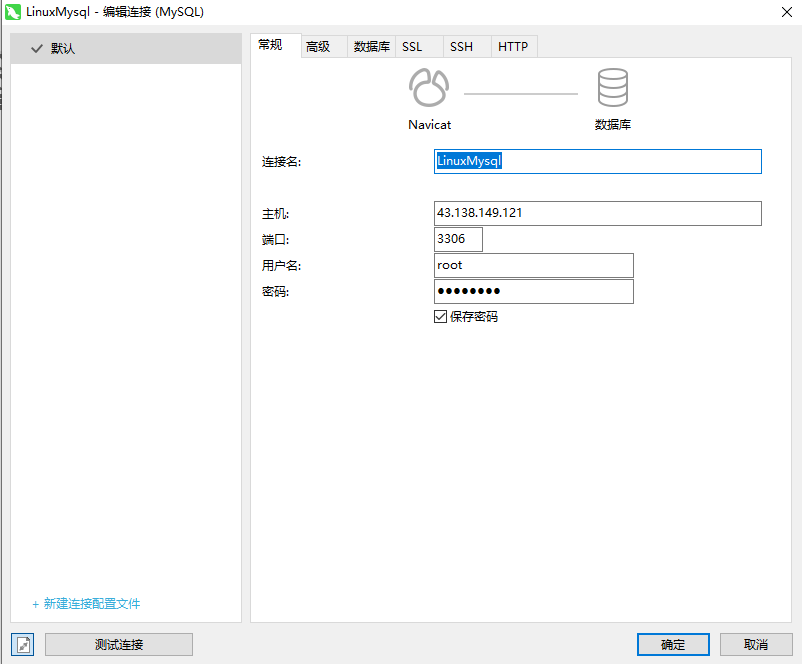
Task: Click the 新建连接配置文件 link
Action: 86,604
